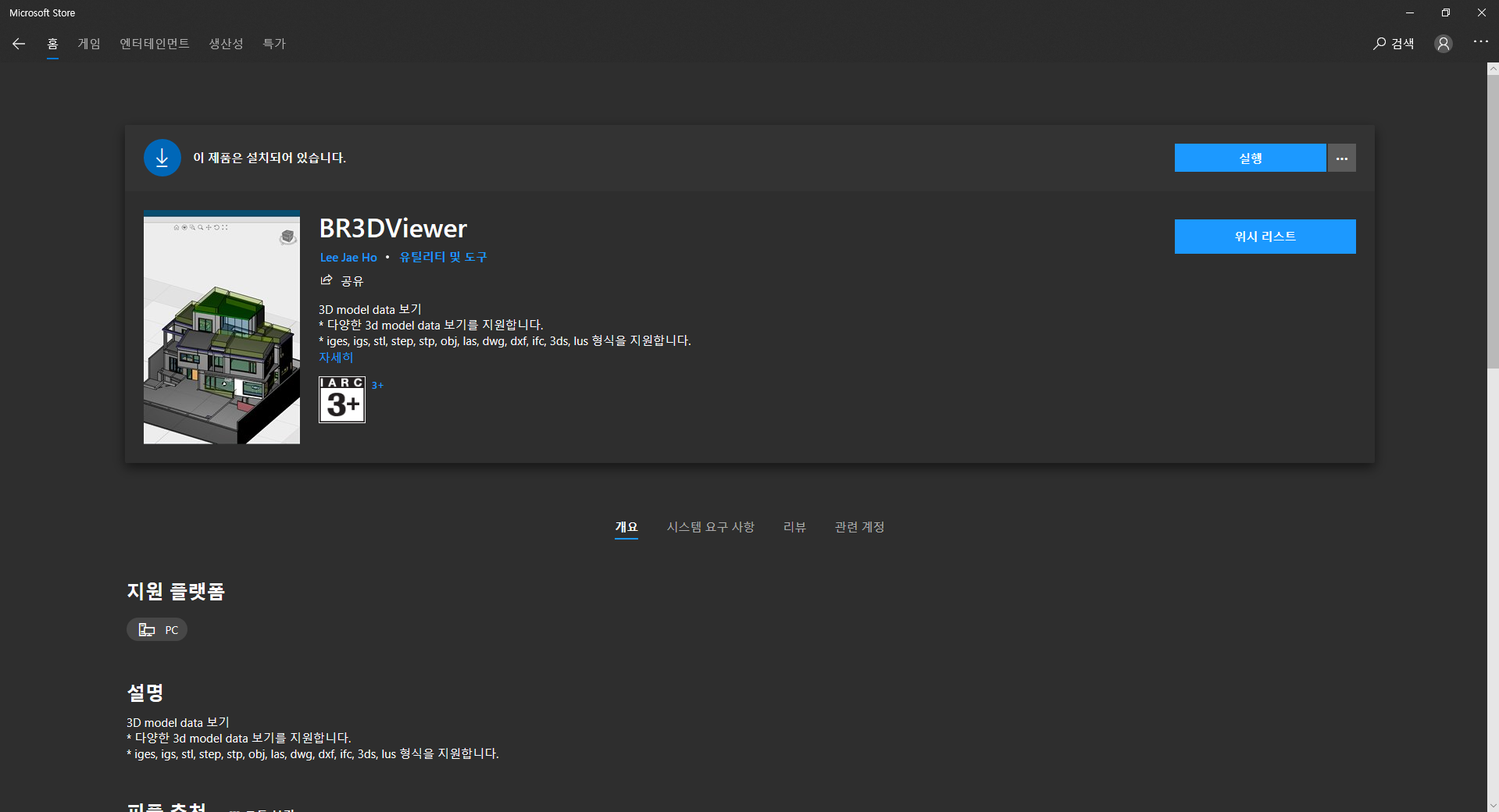The width and height of the screenshot is (1499, 812).
Task: Select the 개요 overview tab
Action: pos(626,527)
